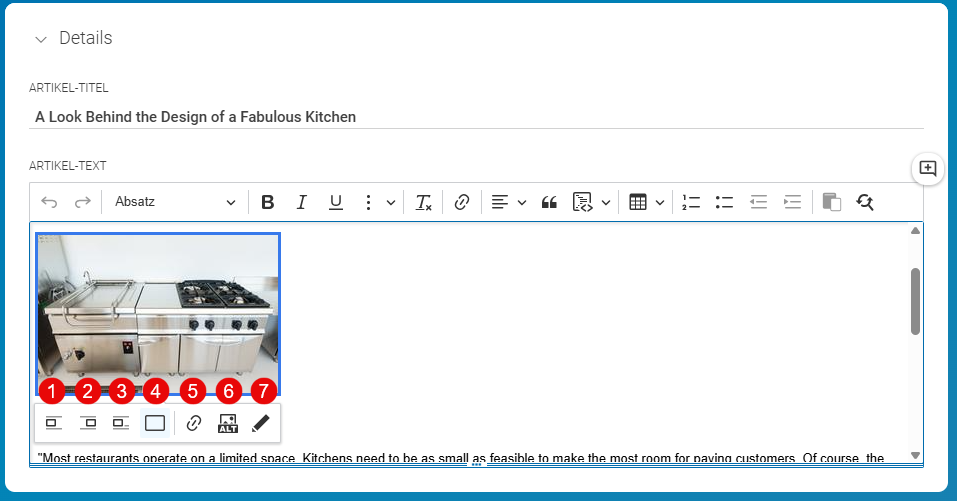Screen dimensions: 957x501
Task: Toggle underline formatting
Action: pyautogui.click(x=336, y=202)
